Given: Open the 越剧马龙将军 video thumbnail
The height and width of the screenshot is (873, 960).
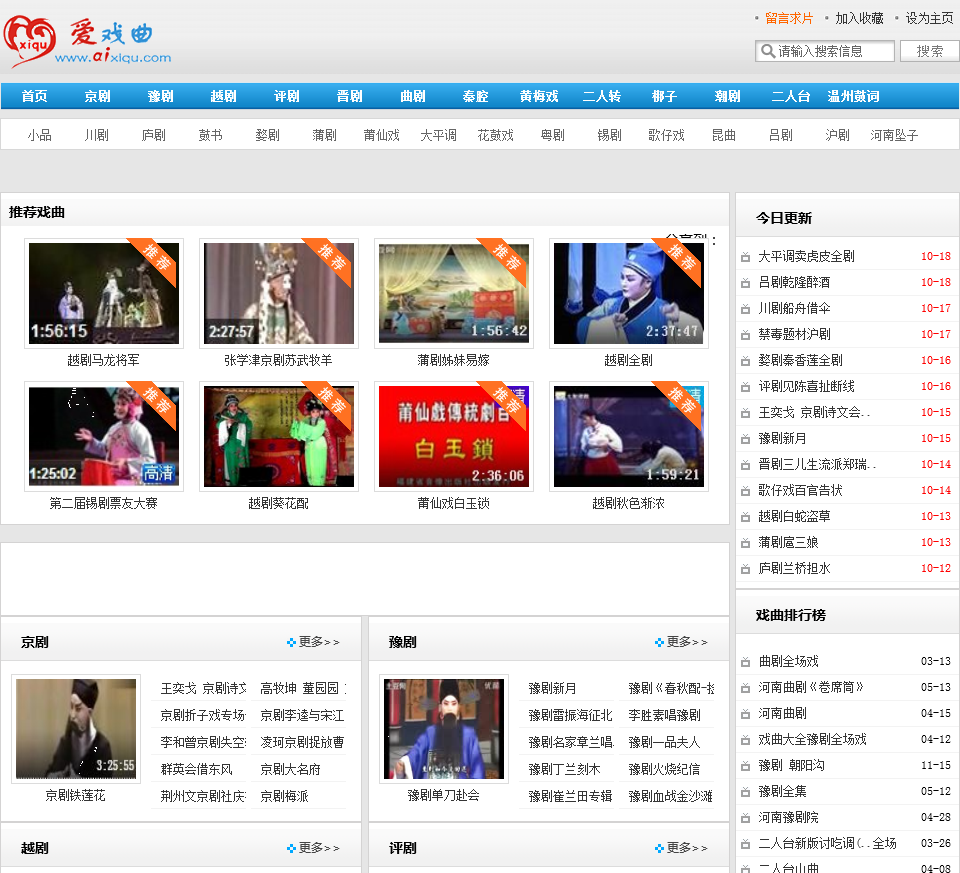Looking at the screenshot, I should 104,293.
